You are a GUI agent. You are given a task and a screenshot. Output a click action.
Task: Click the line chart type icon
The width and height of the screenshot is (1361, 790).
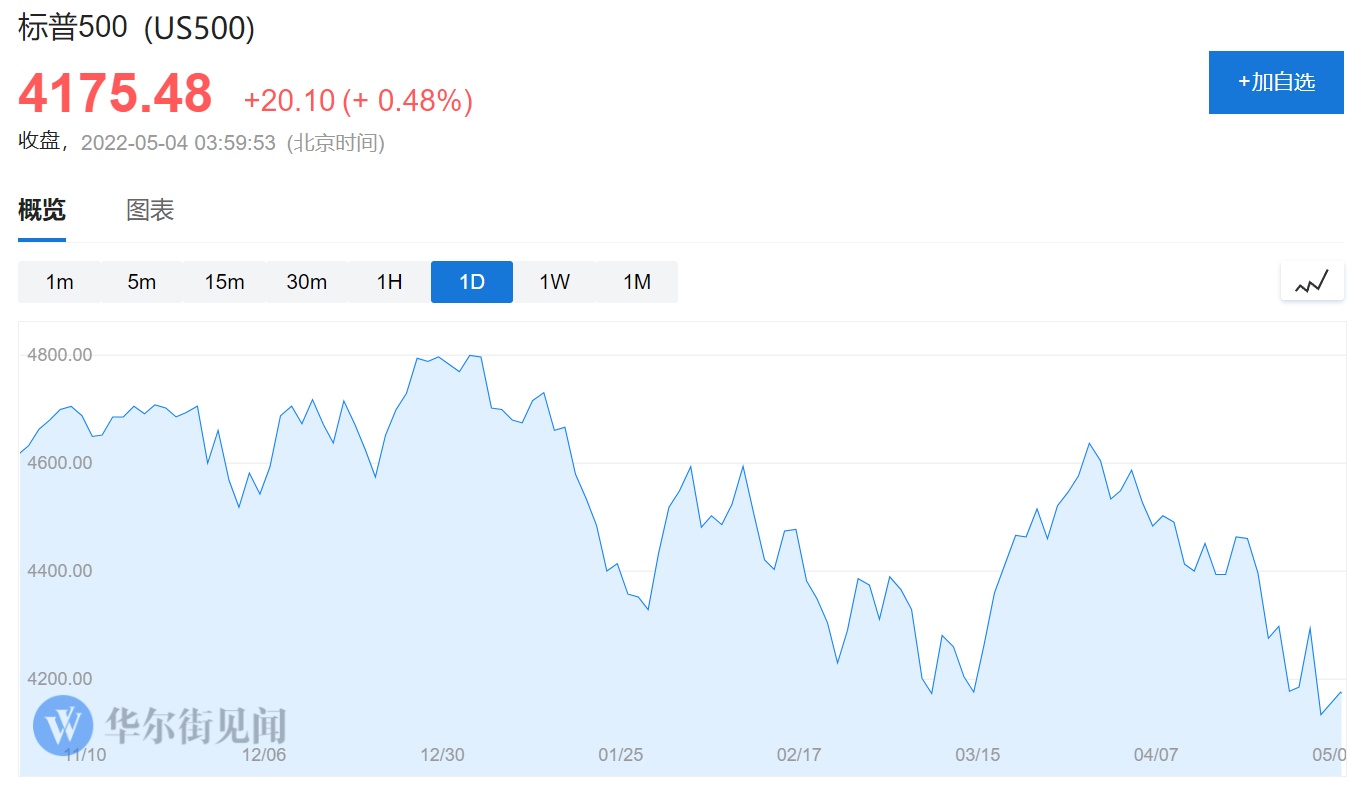pos(1311,282)
